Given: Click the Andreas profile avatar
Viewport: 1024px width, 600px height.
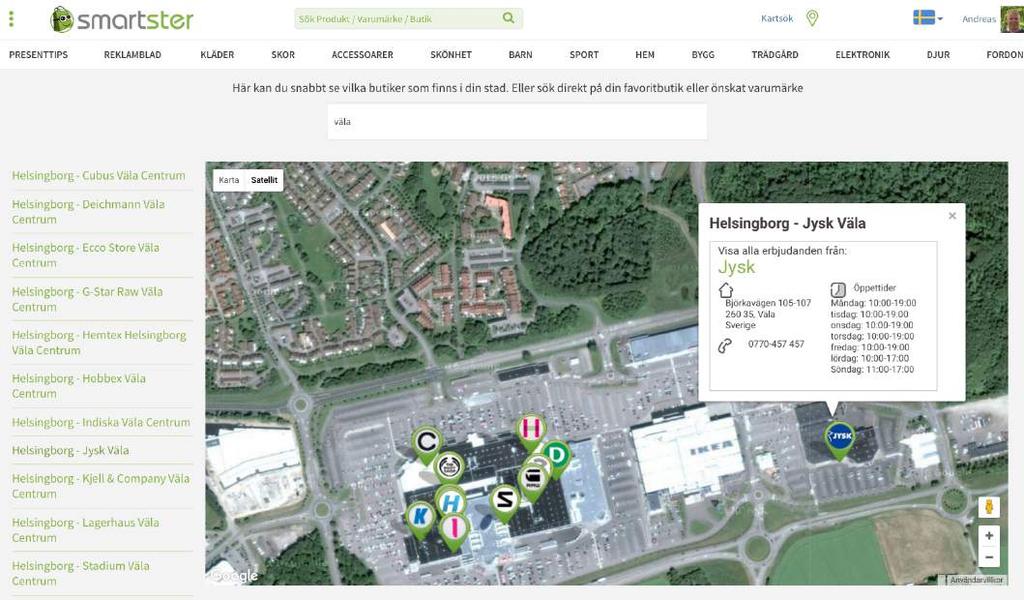Looking at the screenshot, I should 1012,19.
